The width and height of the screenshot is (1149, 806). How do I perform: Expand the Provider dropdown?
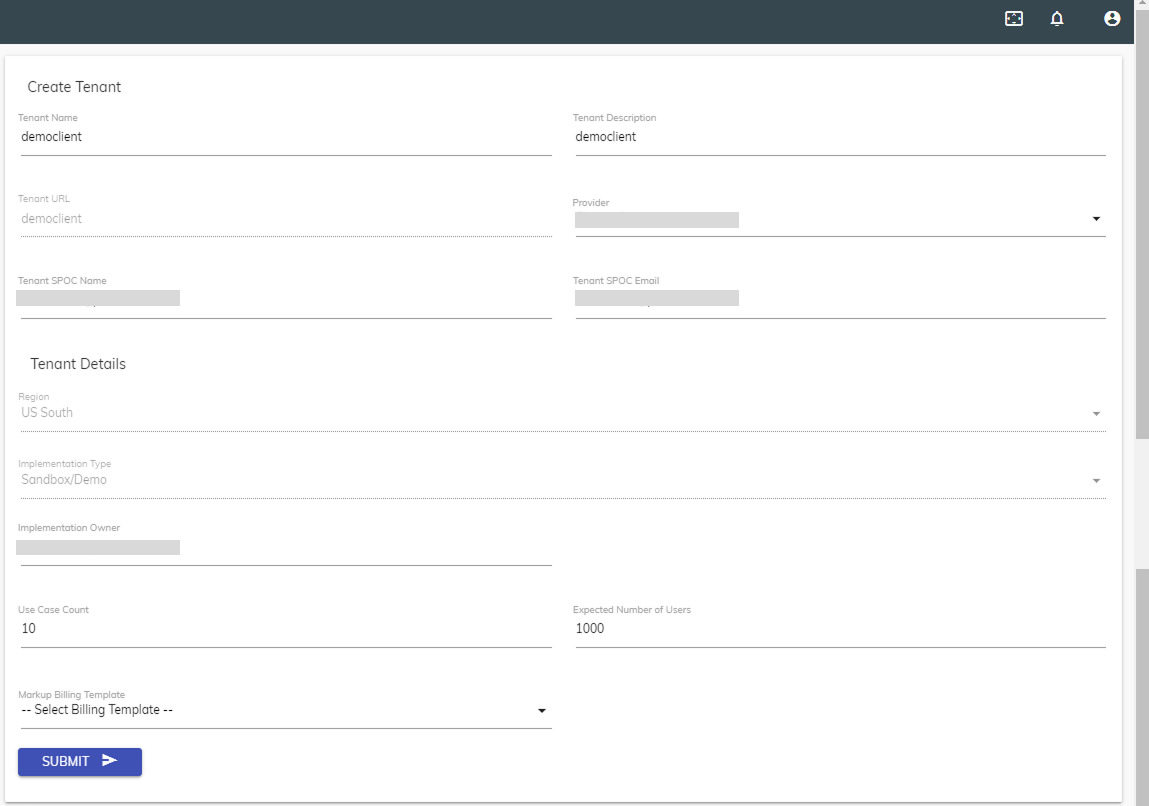click(1096, 219)
